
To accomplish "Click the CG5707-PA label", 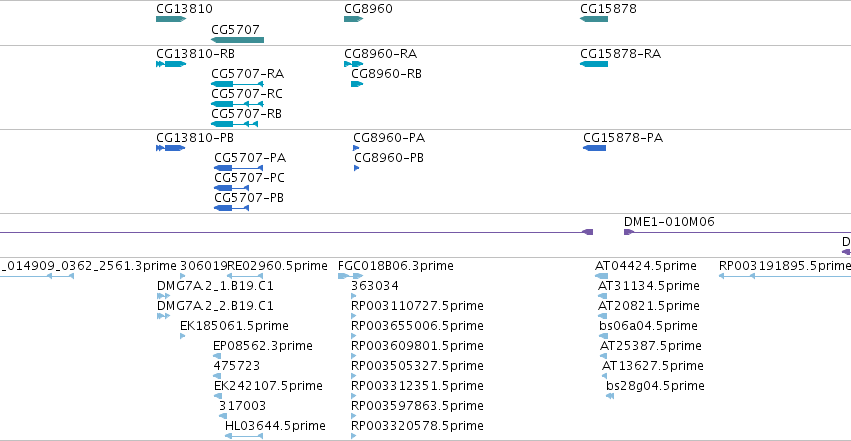I will pyautogui.click(x=250, y=158).
